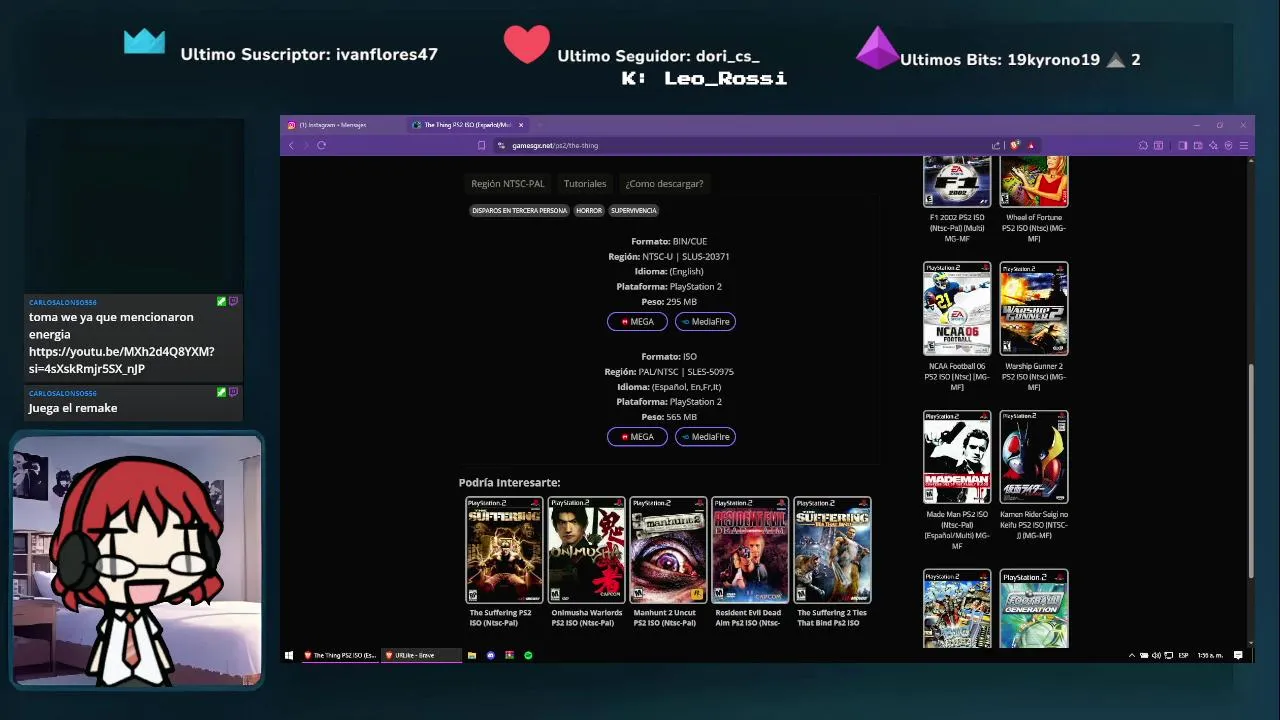Switch to the Instagram Mensajes tab
The width and height of the screenshot is (1280, 720).
click(x=340, y=125)
